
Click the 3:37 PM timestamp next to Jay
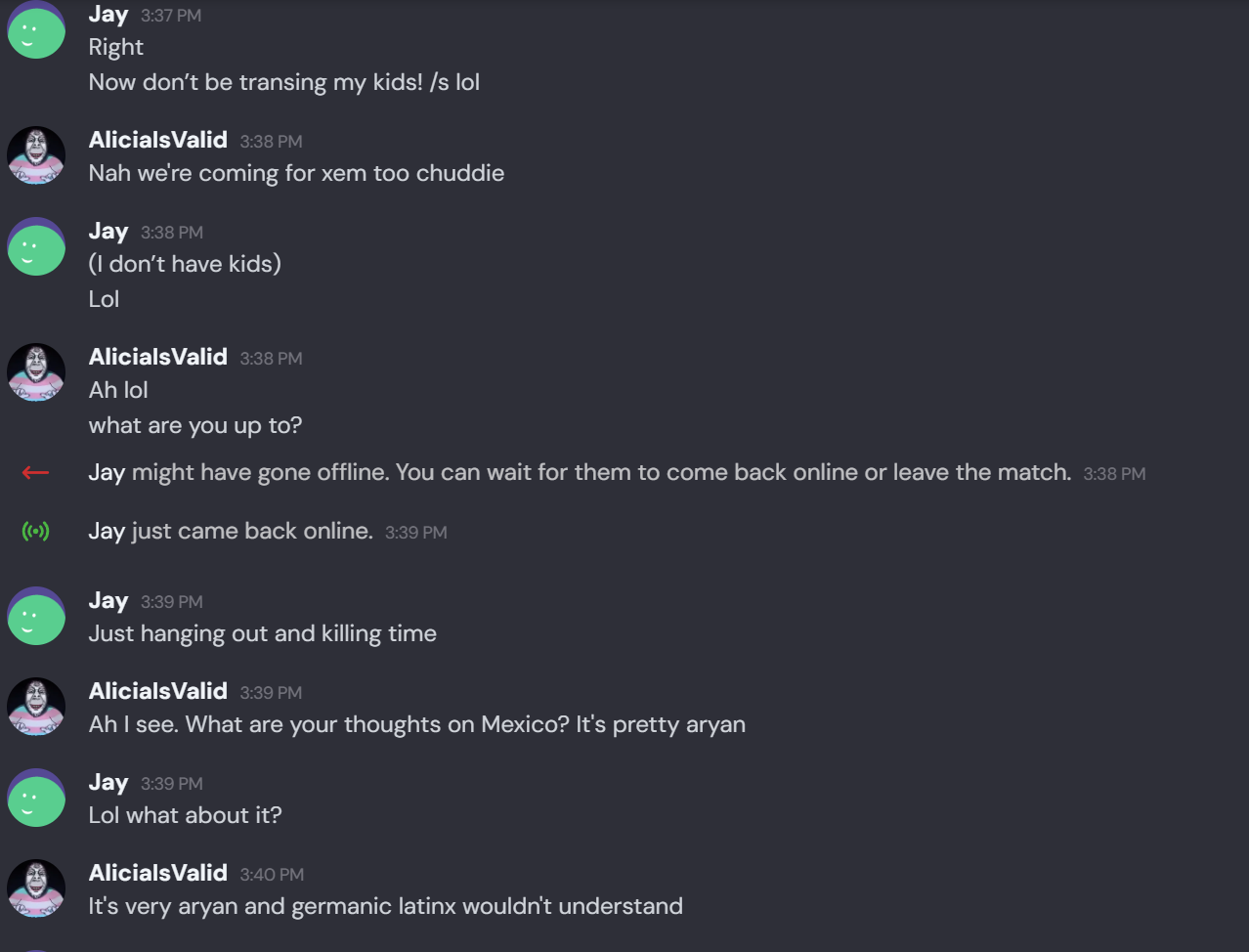[x=171, y=16]
